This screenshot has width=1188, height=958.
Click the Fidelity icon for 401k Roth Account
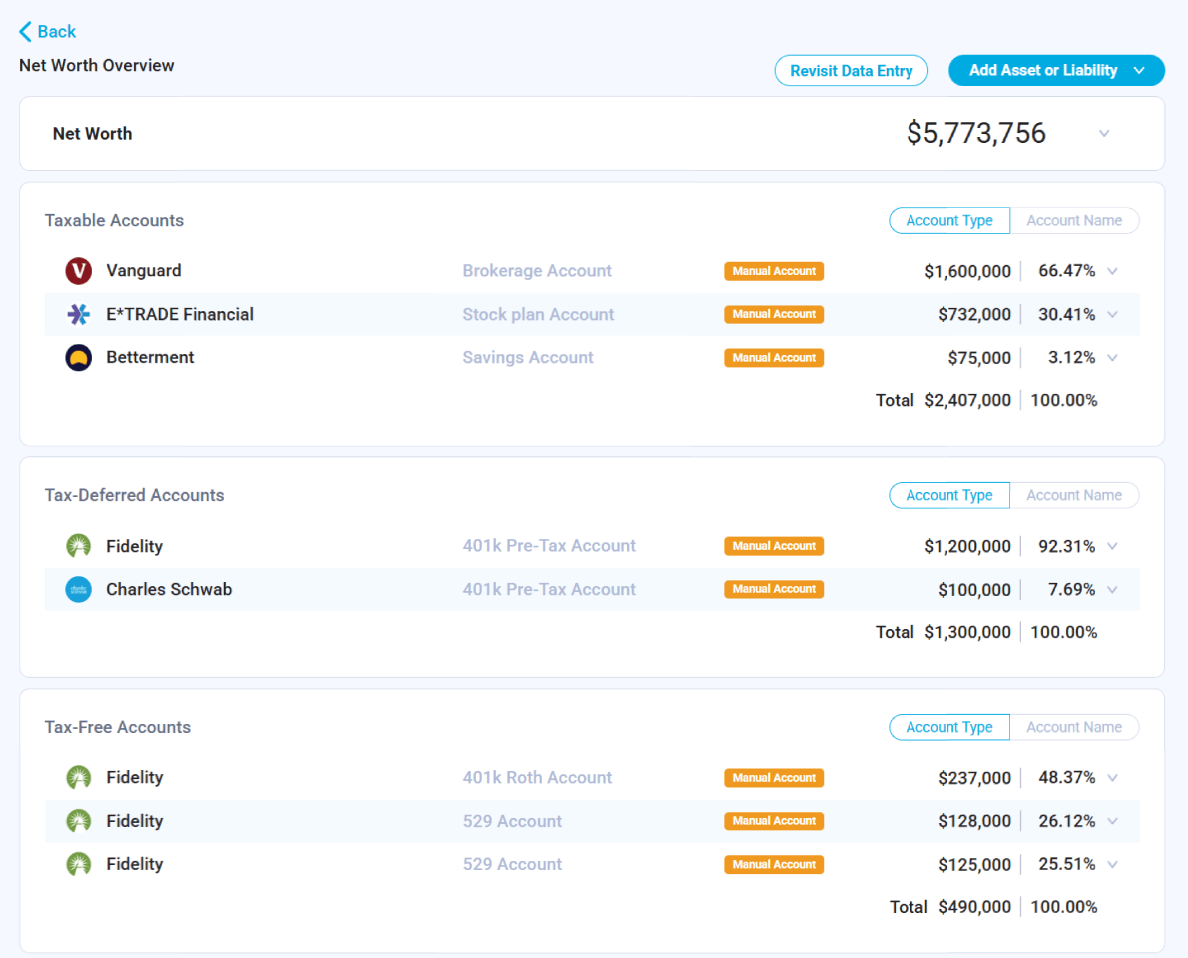click(78, 778)
